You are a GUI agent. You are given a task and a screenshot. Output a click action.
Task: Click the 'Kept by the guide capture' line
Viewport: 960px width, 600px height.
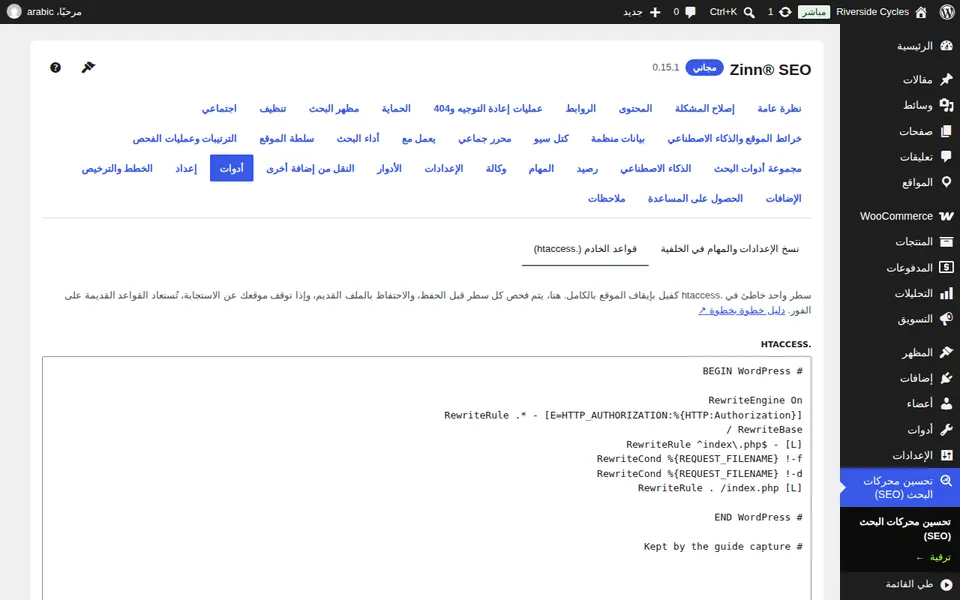pyautogui.click(x=723, y=547)
